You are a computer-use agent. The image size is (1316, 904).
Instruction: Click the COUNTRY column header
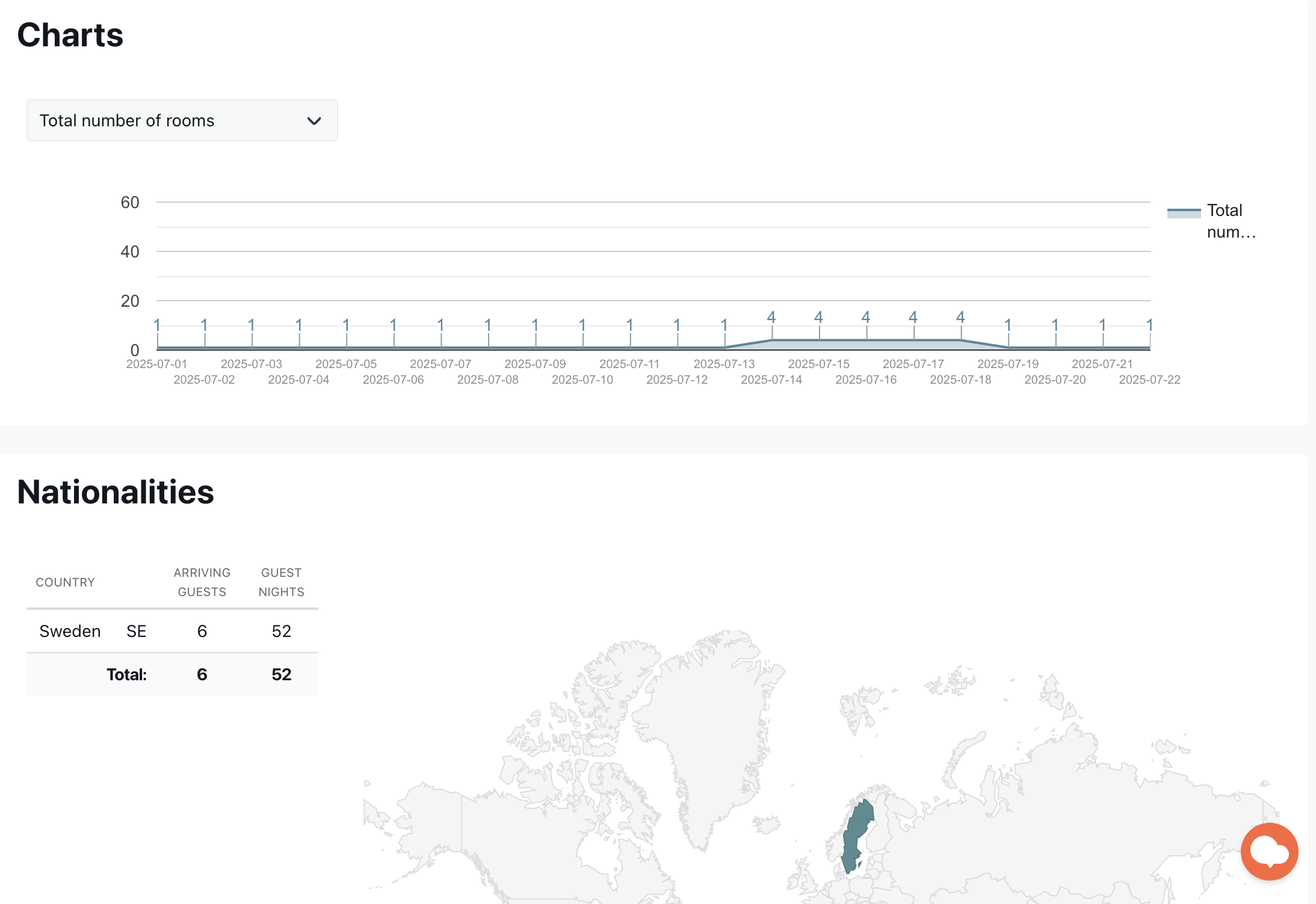tap(65, 582)
